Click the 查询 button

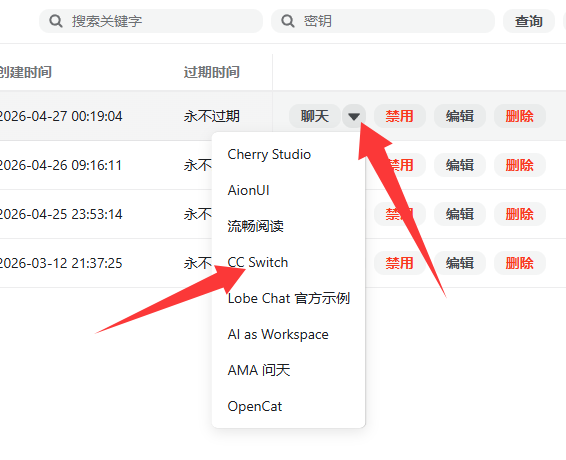pyautogui.click(x=528, y=21)
